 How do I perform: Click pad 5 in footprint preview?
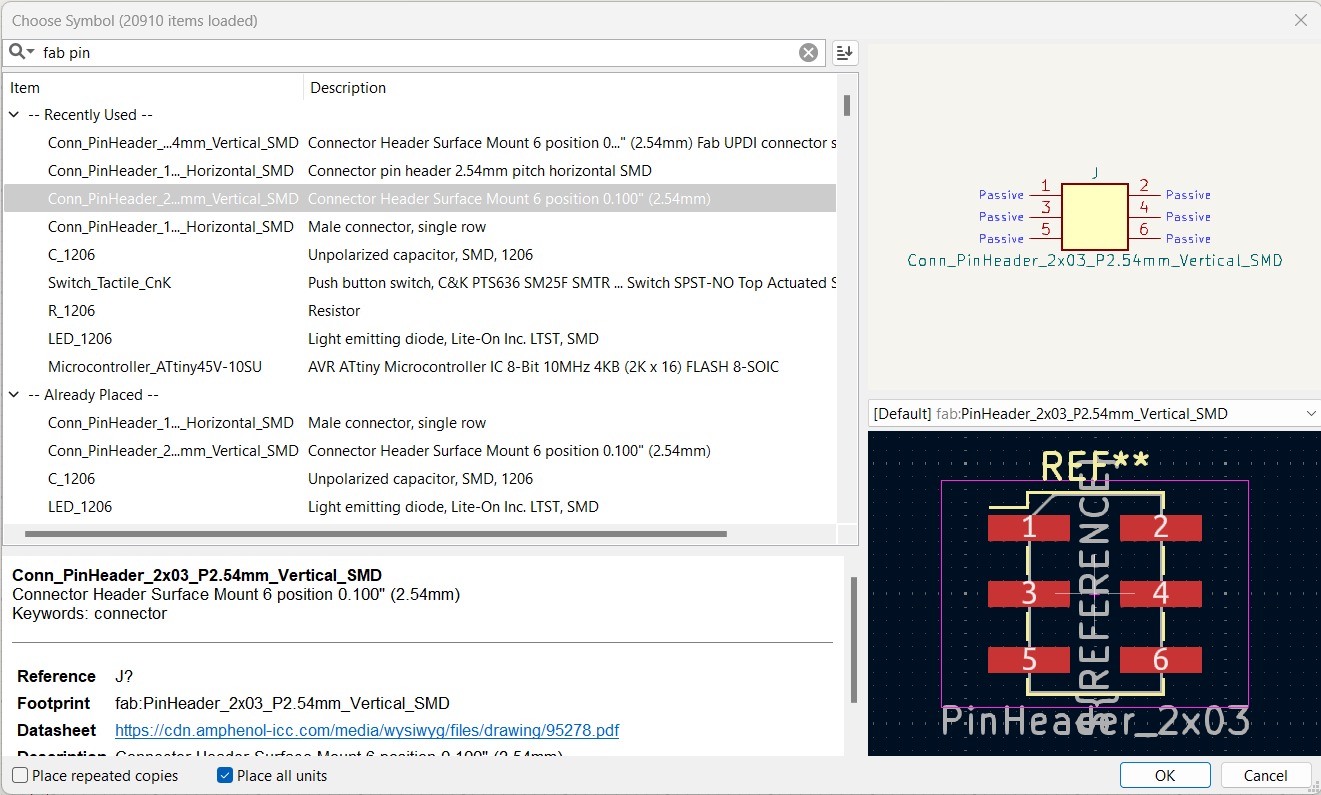(x=1029, y=660)
